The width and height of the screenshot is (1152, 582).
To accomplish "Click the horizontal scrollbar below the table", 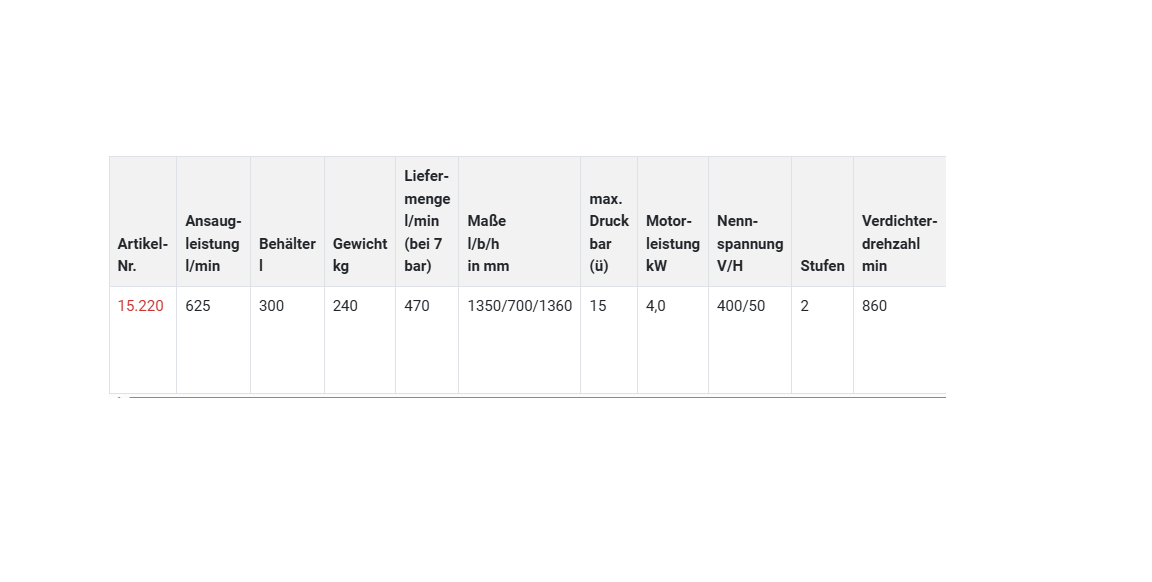I will 530,397.
